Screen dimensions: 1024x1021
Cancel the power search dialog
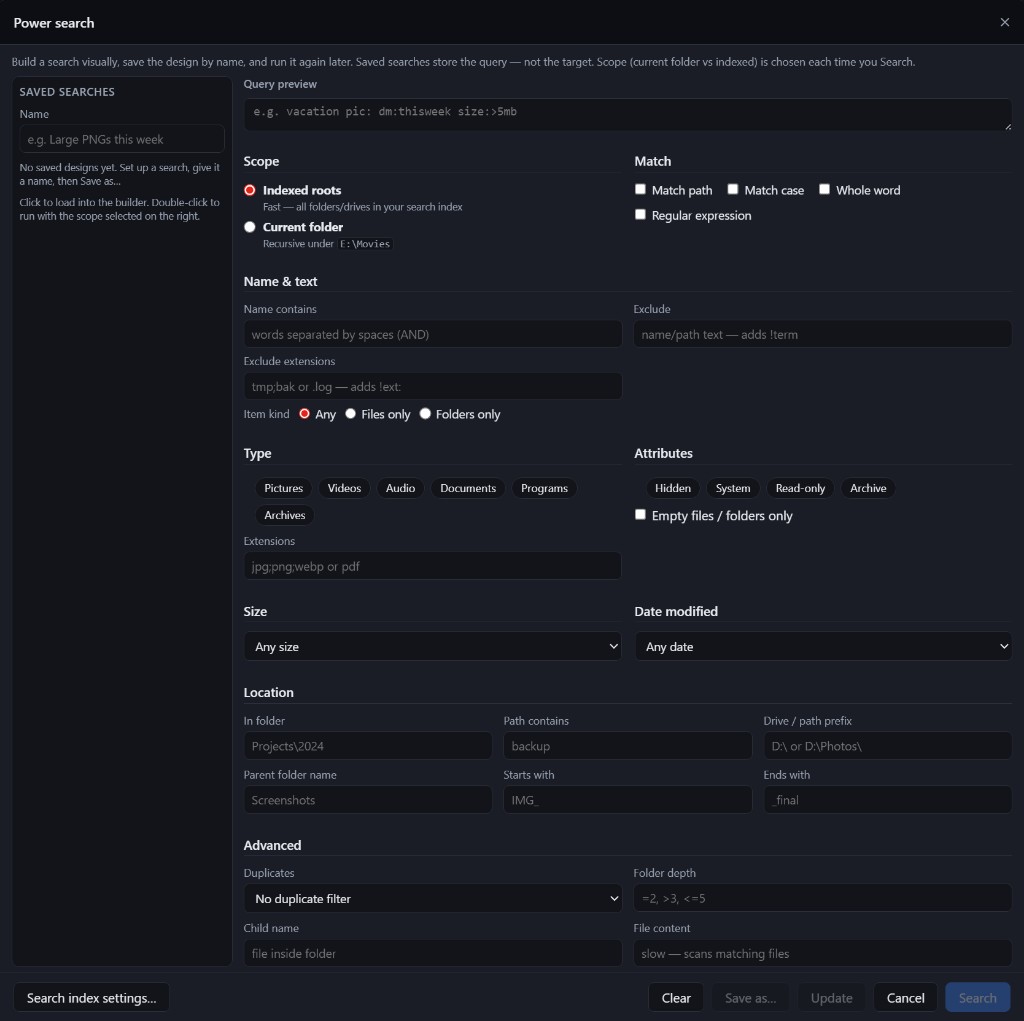(905, 997)
